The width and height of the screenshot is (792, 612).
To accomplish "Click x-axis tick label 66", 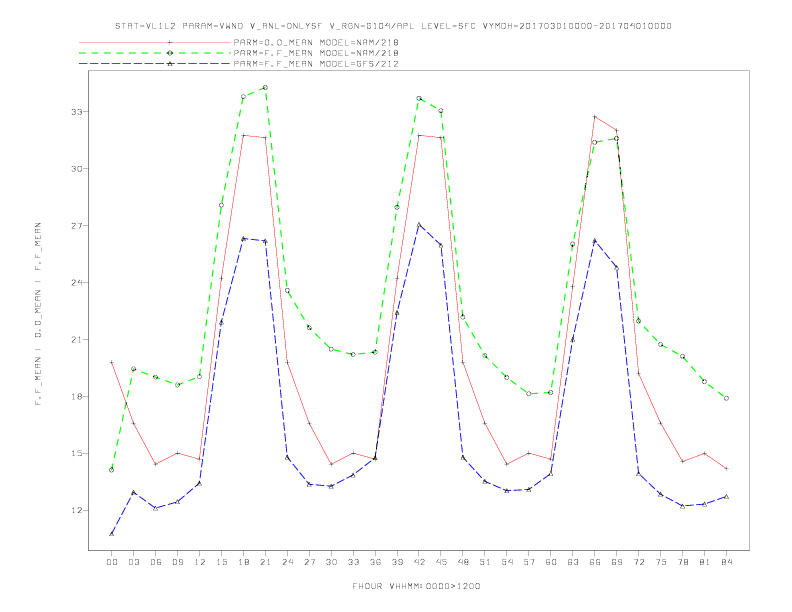I will (595, 562).
